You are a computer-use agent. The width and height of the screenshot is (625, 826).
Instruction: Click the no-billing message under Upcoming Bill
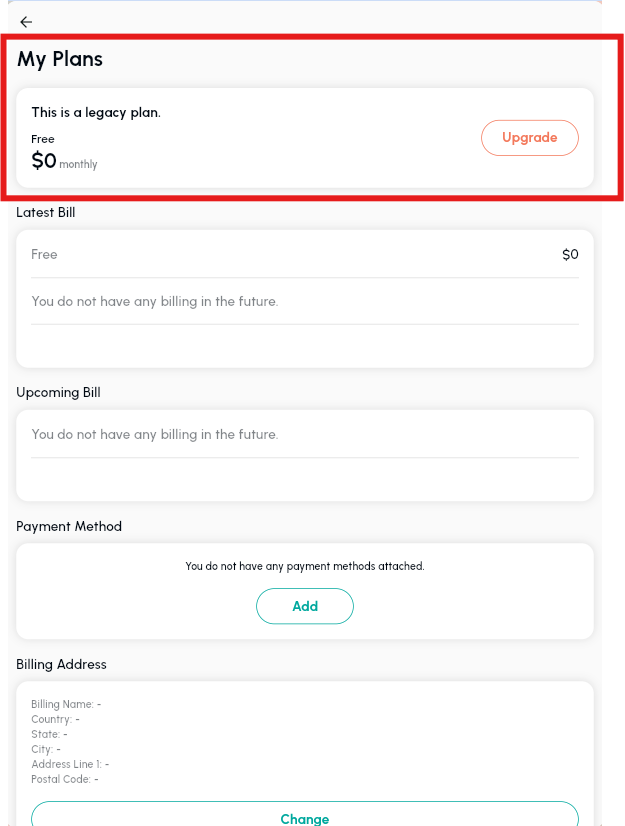click(155, 434)
